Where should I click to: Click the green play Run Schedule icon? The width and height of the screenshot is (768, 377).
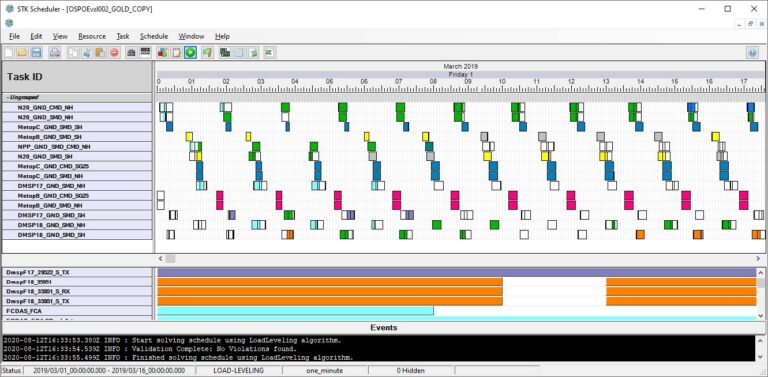click(190, 52)
